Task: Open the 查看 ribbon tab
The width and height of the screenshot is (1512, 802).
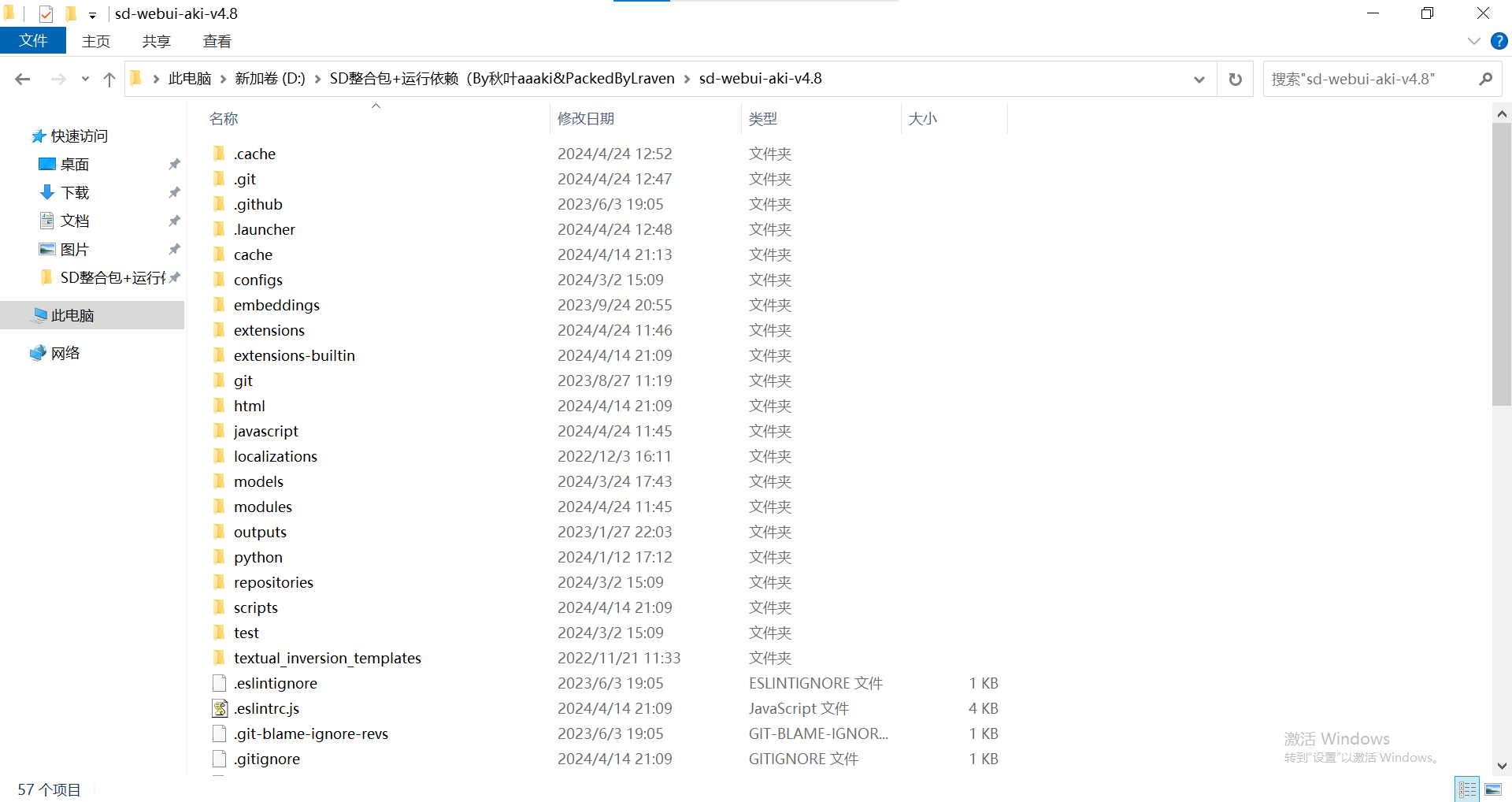Action: tap(217, 41)
